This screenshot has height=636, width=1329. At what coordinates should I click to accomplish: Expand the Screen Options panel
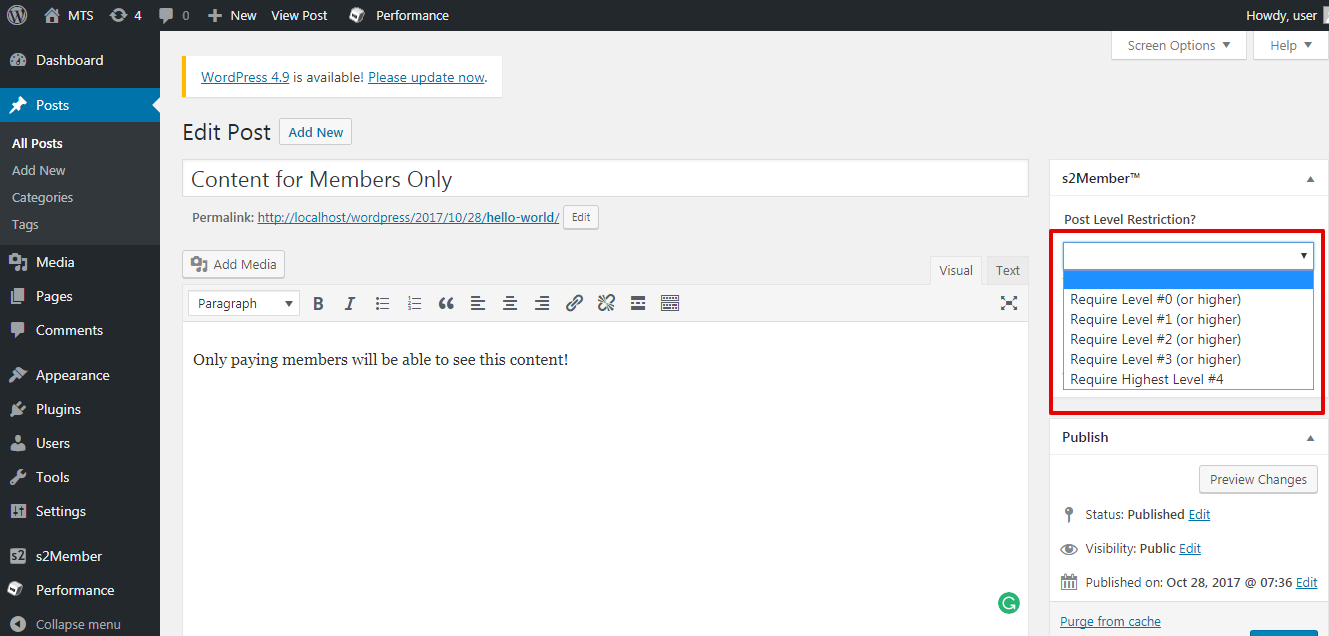tap(1178, 46)
